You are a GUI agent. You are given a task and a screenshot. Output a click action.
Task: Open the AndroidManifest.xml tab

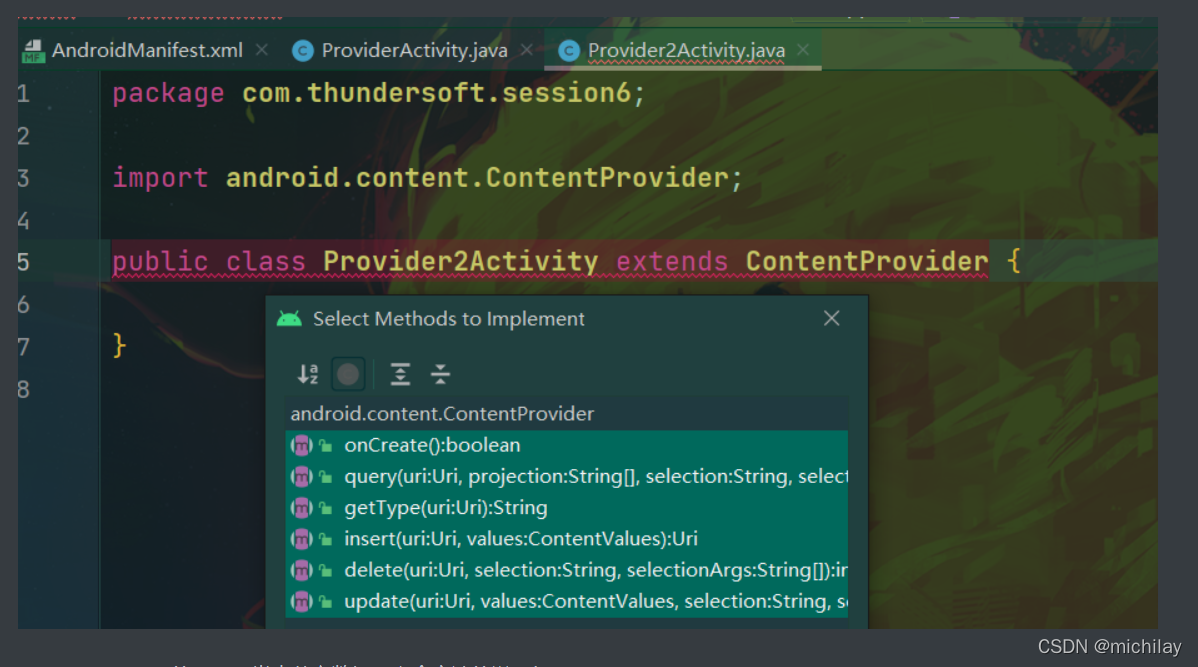click(x=147, y=50)
